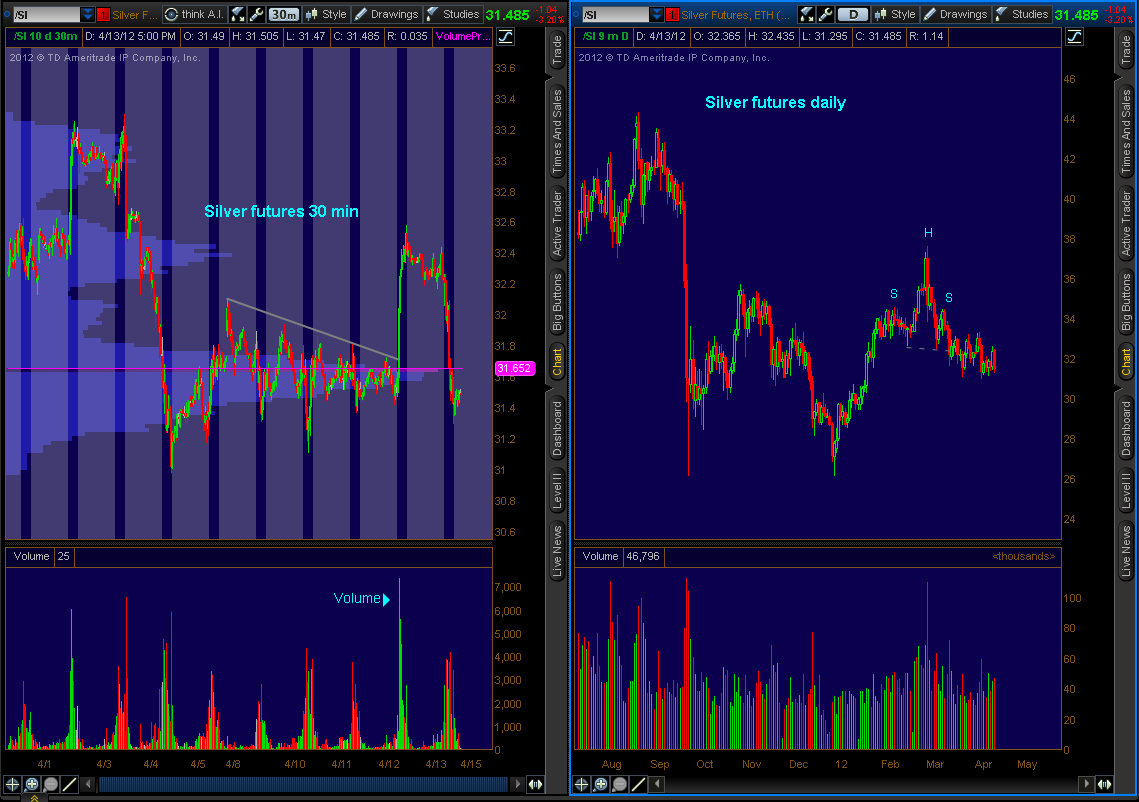Toggle the expand arrows at left chart's scrollbar end
Image resolution: width=1139 pixels, height=802 pixels.
535,785
